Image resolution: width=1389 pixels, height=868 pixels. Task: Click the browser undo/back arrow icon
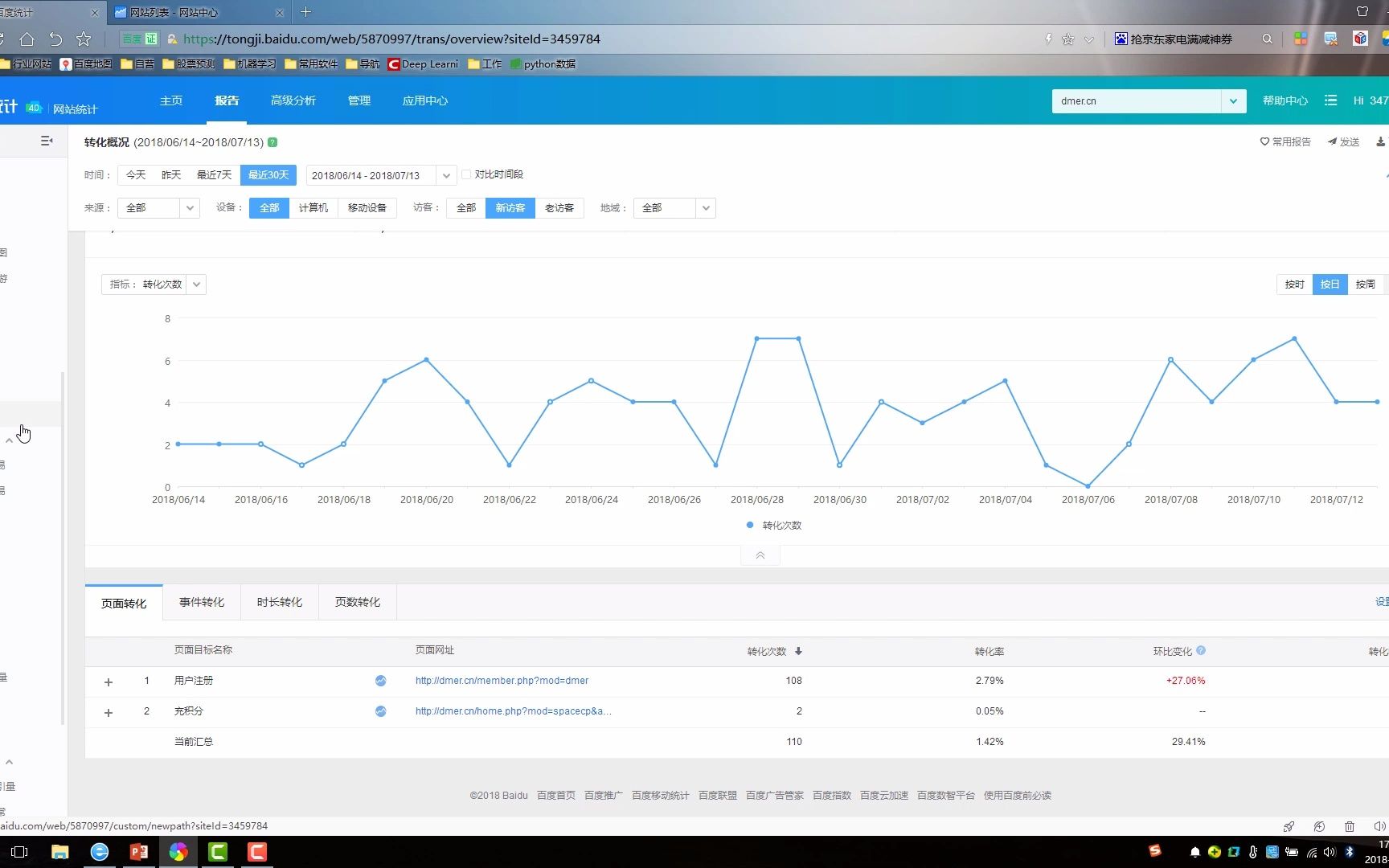(x=55, y=39)
